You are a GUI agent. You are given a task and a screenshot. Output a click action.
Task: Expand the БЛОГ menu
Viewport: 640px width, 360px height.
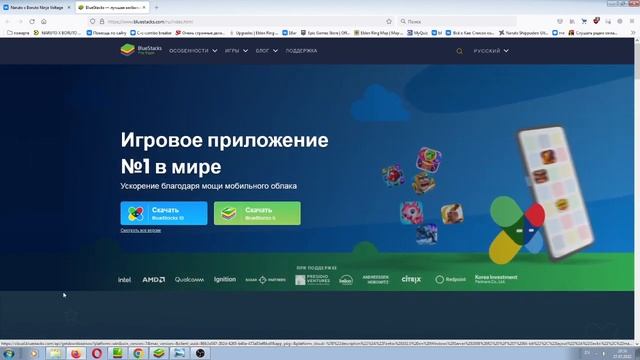tap(267, 51)
